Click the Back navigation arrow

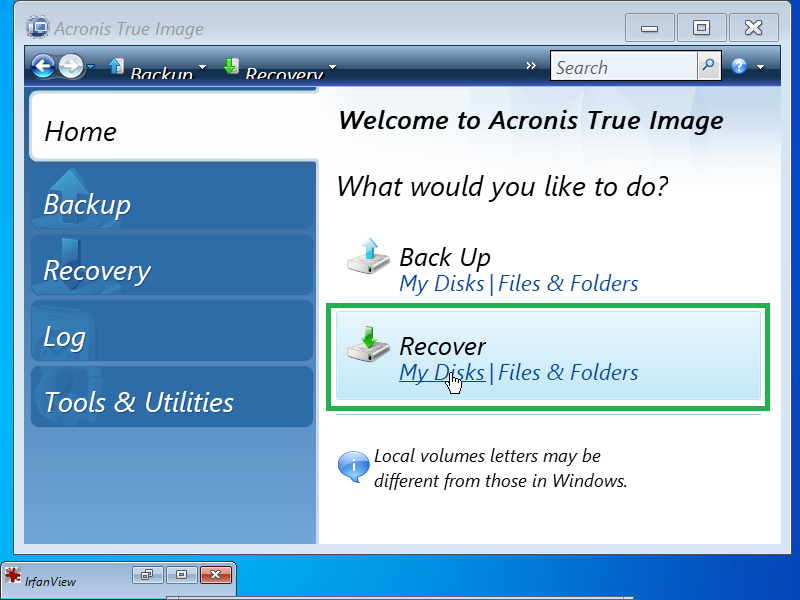coord(43,66)
